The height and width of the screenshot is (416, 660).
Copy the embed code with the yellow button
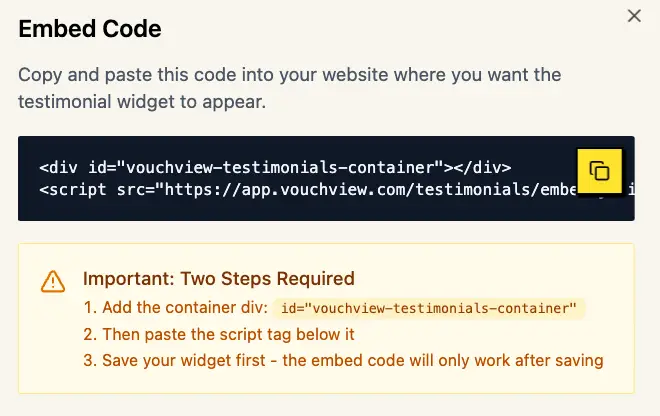(600, 171)
